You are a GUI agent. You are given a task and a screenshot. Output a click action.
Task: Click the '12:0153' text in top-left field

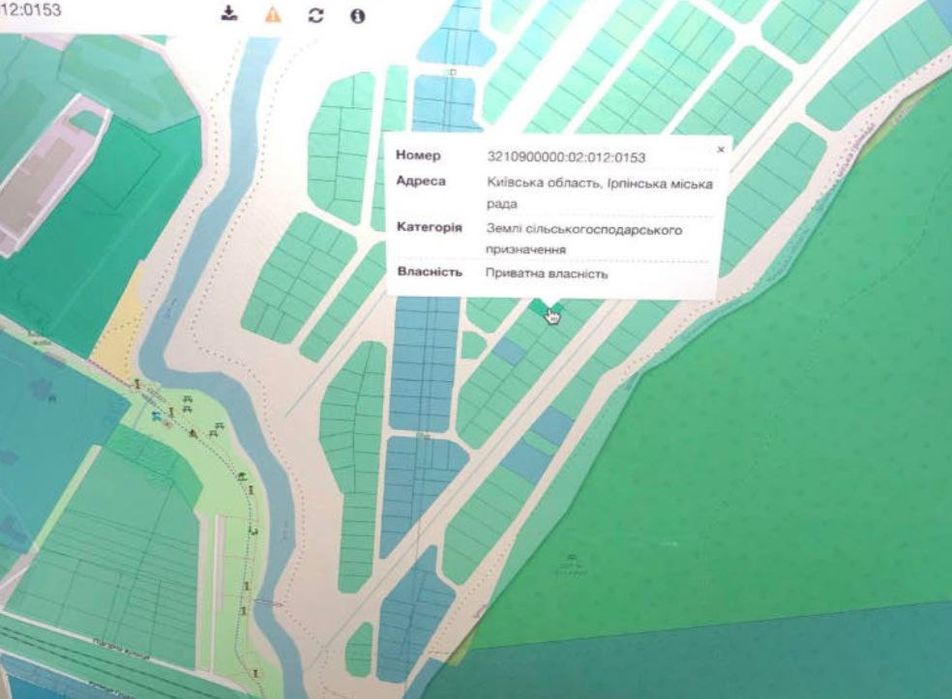coord(30,10)
